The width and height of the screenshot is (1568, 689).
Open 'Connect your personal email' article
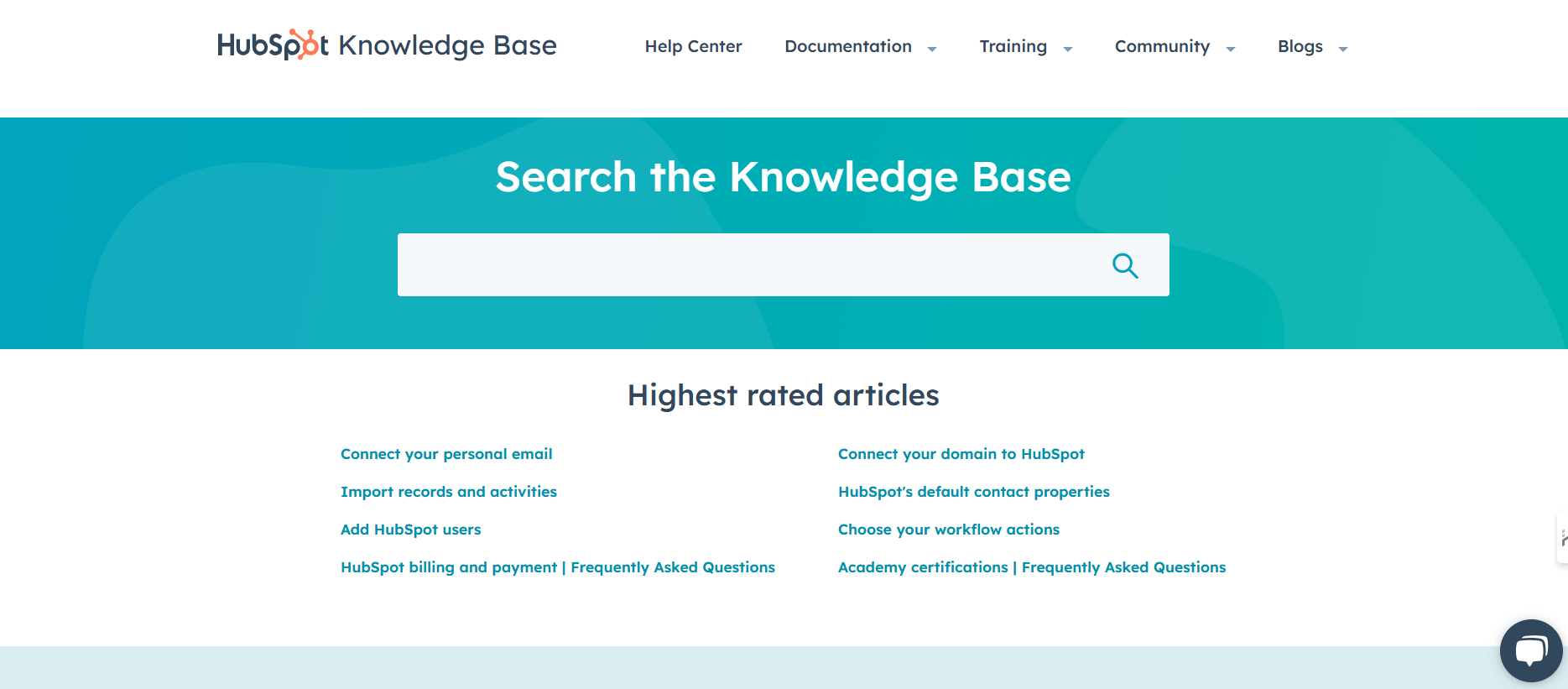click(446, 454)
